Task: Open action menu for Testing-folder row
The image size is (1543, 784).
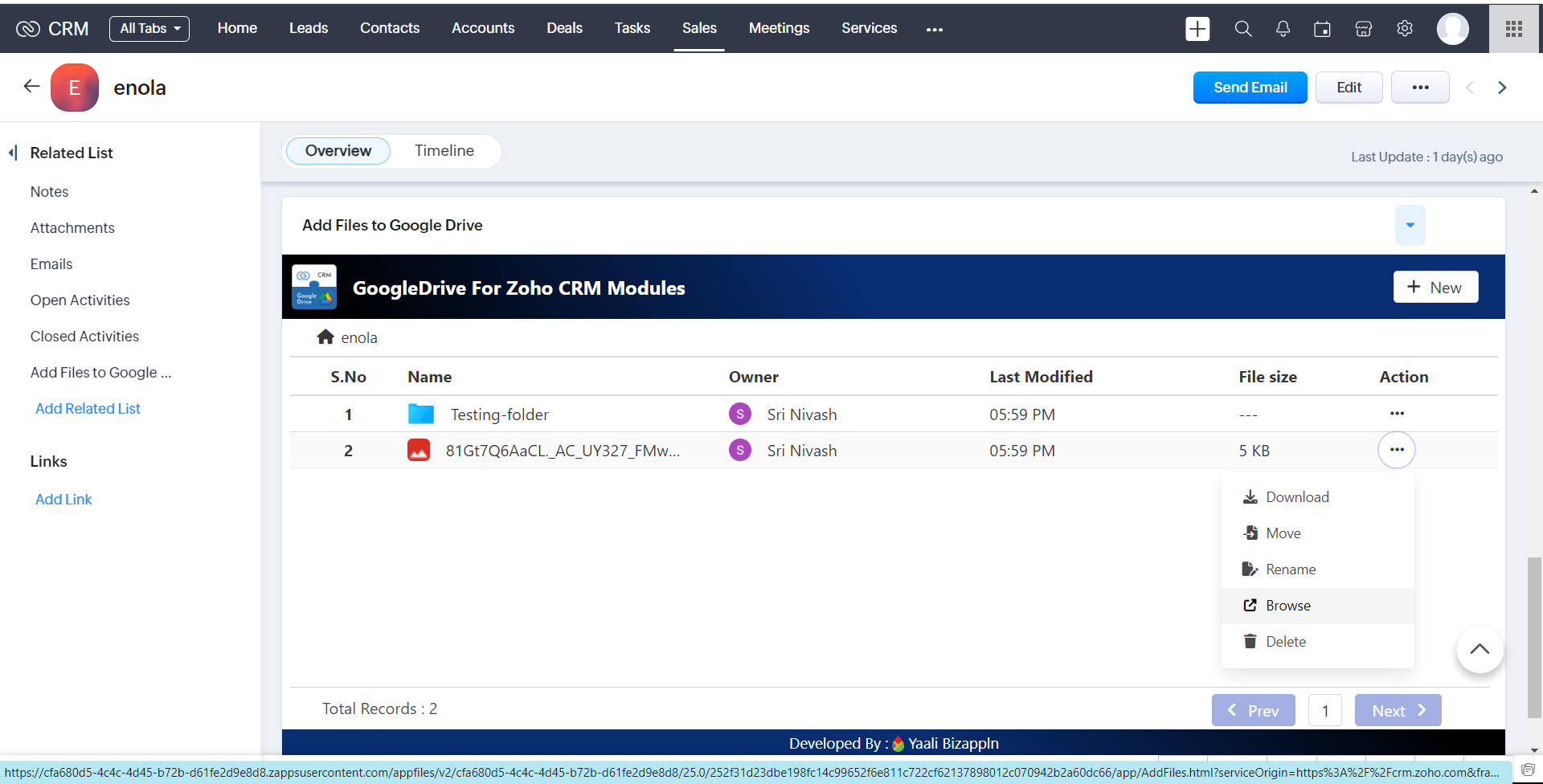Action: 1397,414
